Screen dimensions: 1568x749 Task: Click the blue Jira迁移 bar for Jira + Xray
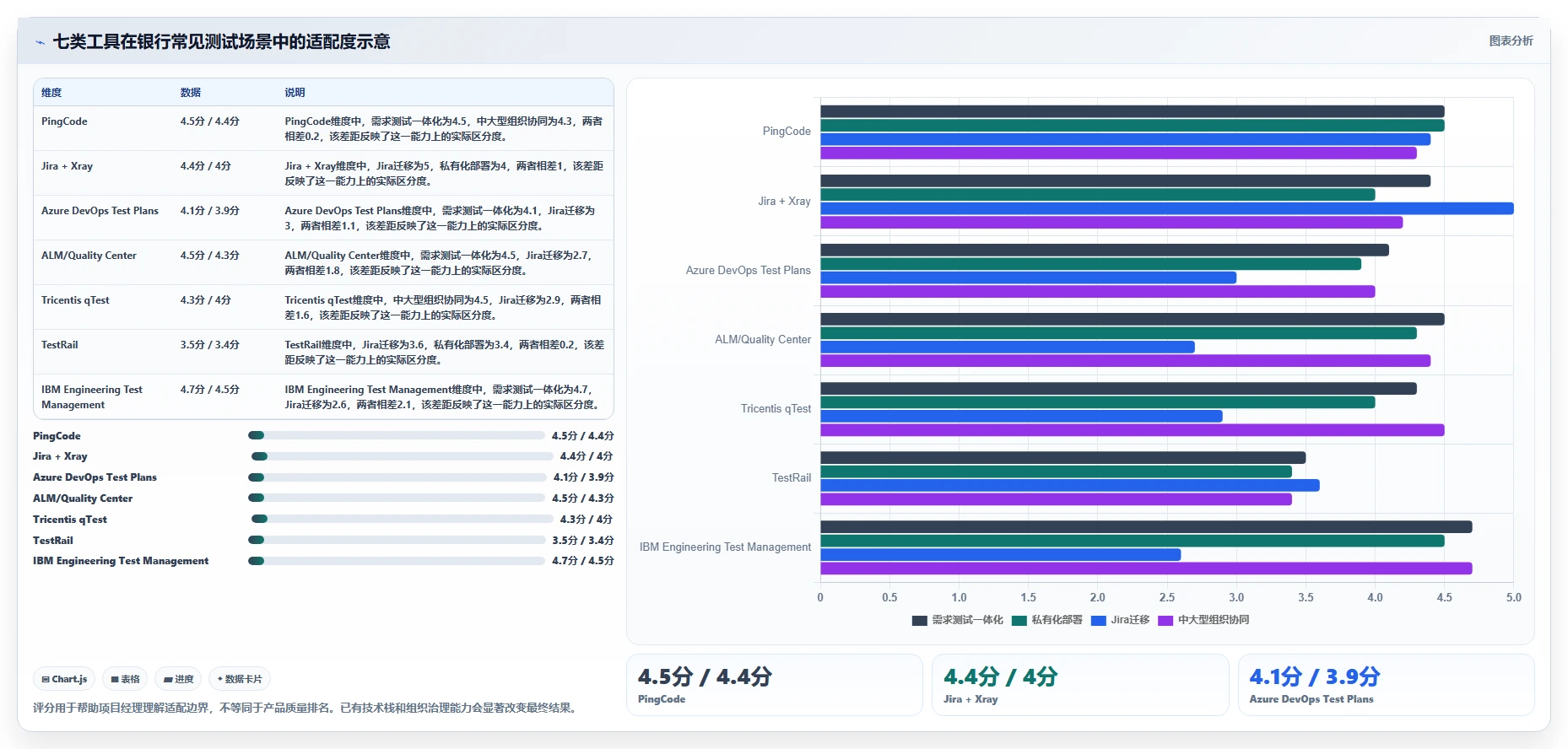pyautogui.click(x=1167, y=208)
